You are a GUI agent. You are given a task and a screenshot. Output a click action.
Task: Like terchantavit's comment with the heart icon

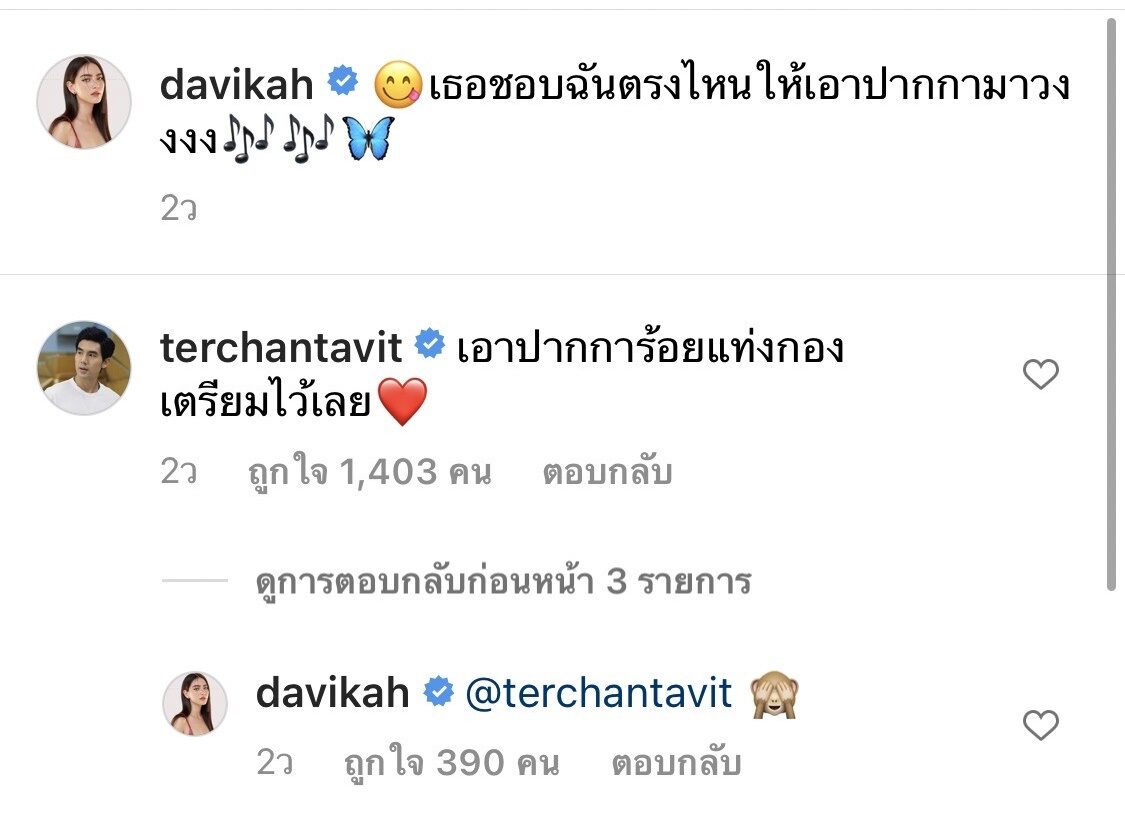pyautogui.click(x=1040, y=374)
